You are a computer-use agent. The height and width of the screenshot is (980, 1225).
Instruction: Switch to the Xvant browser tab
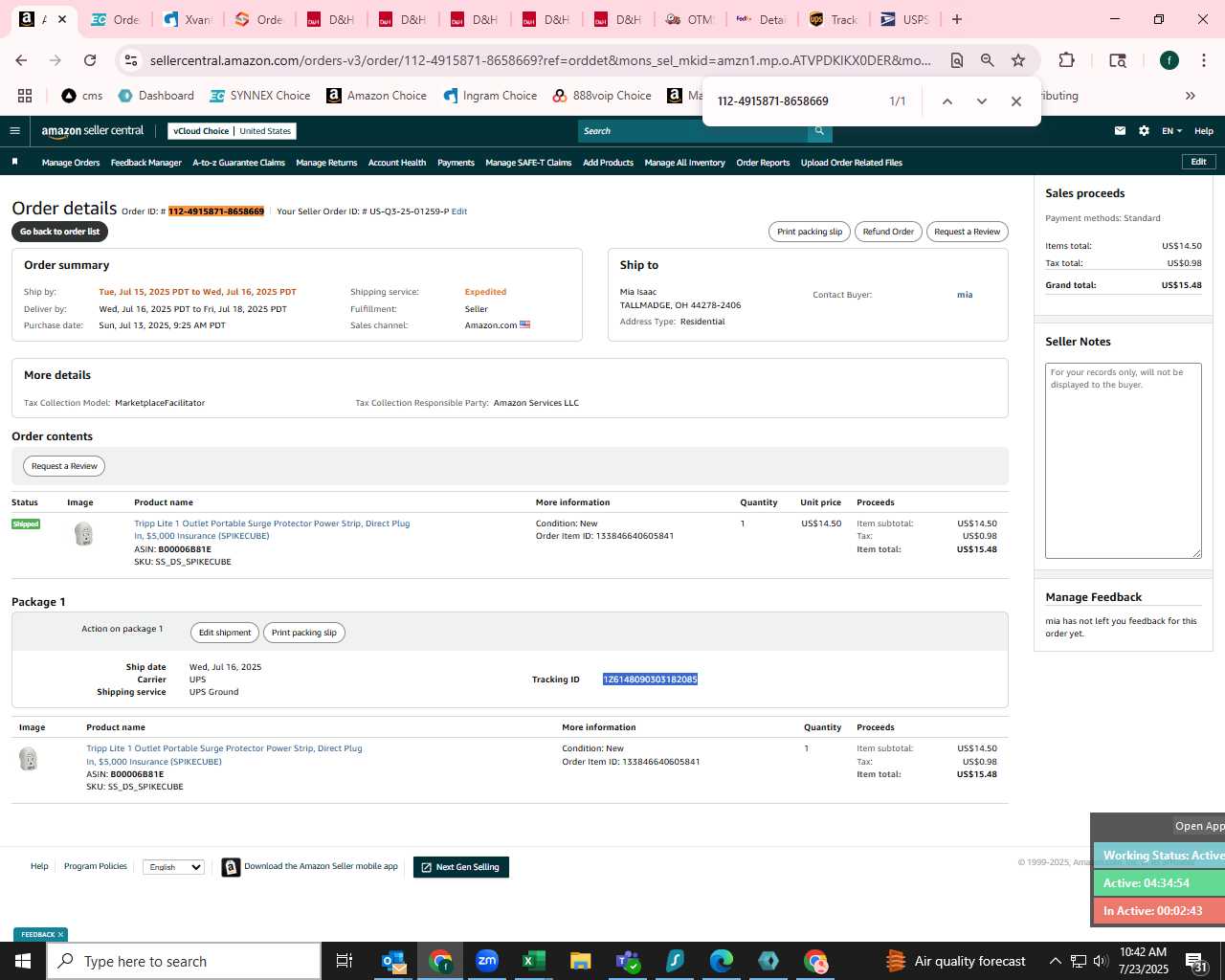pyautogui.click(x=189, y=19)
